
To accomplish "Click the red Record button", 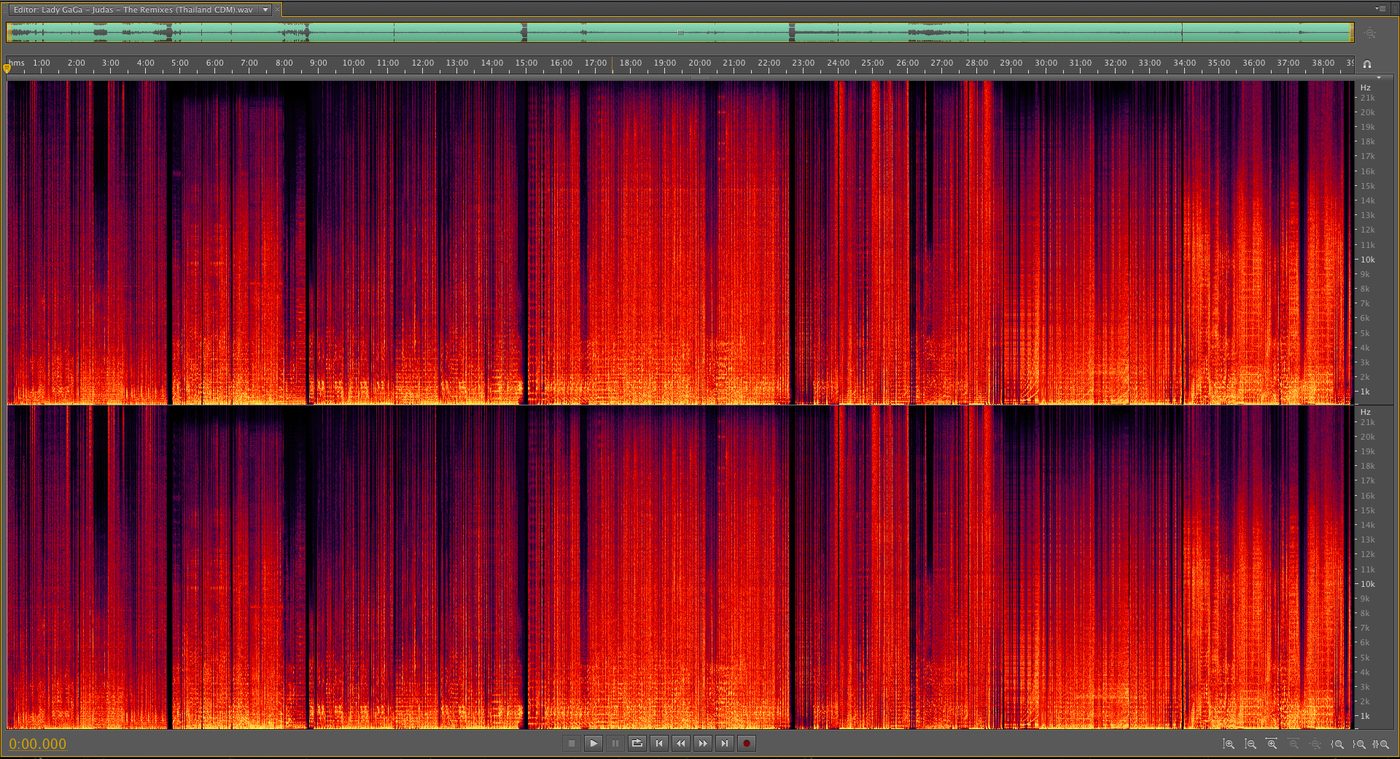I will click(747, 743).
